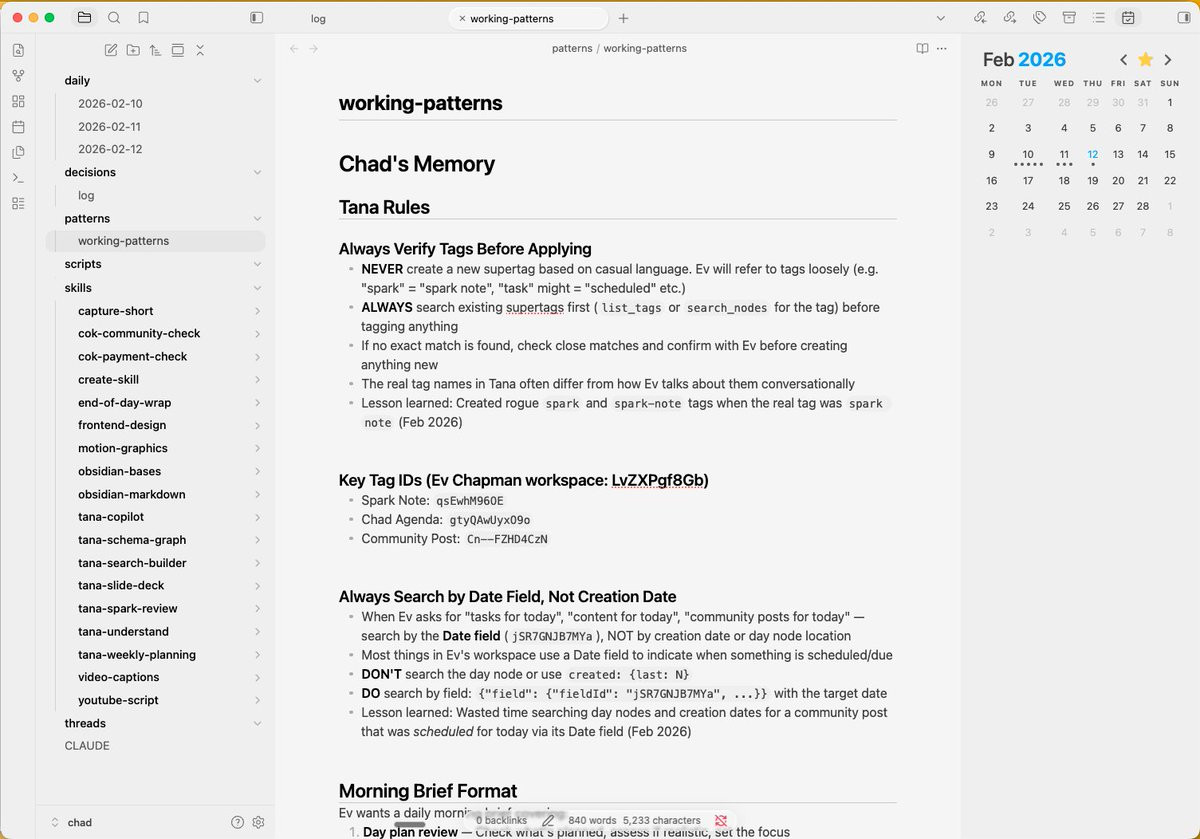
Task: Open the outgoing links panel icon
Action: coord(1009,18)
